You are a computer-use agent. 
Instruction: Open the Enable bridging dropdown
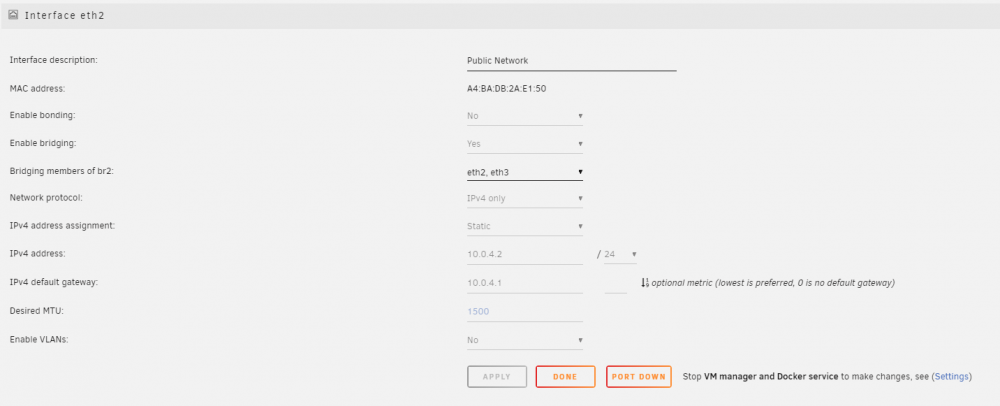coord(525,144)
